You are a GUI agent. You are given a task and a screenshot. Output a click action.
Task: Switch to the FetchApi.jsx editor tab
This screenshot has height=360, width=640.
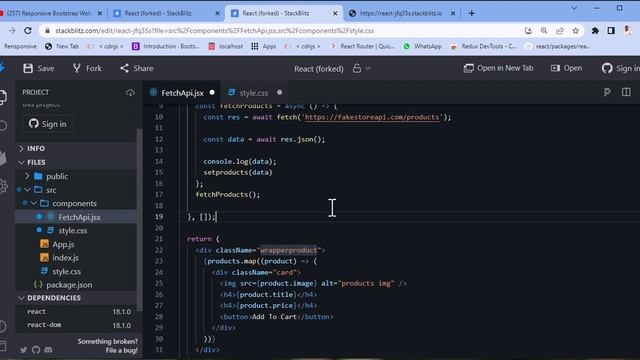coord(182,93)
